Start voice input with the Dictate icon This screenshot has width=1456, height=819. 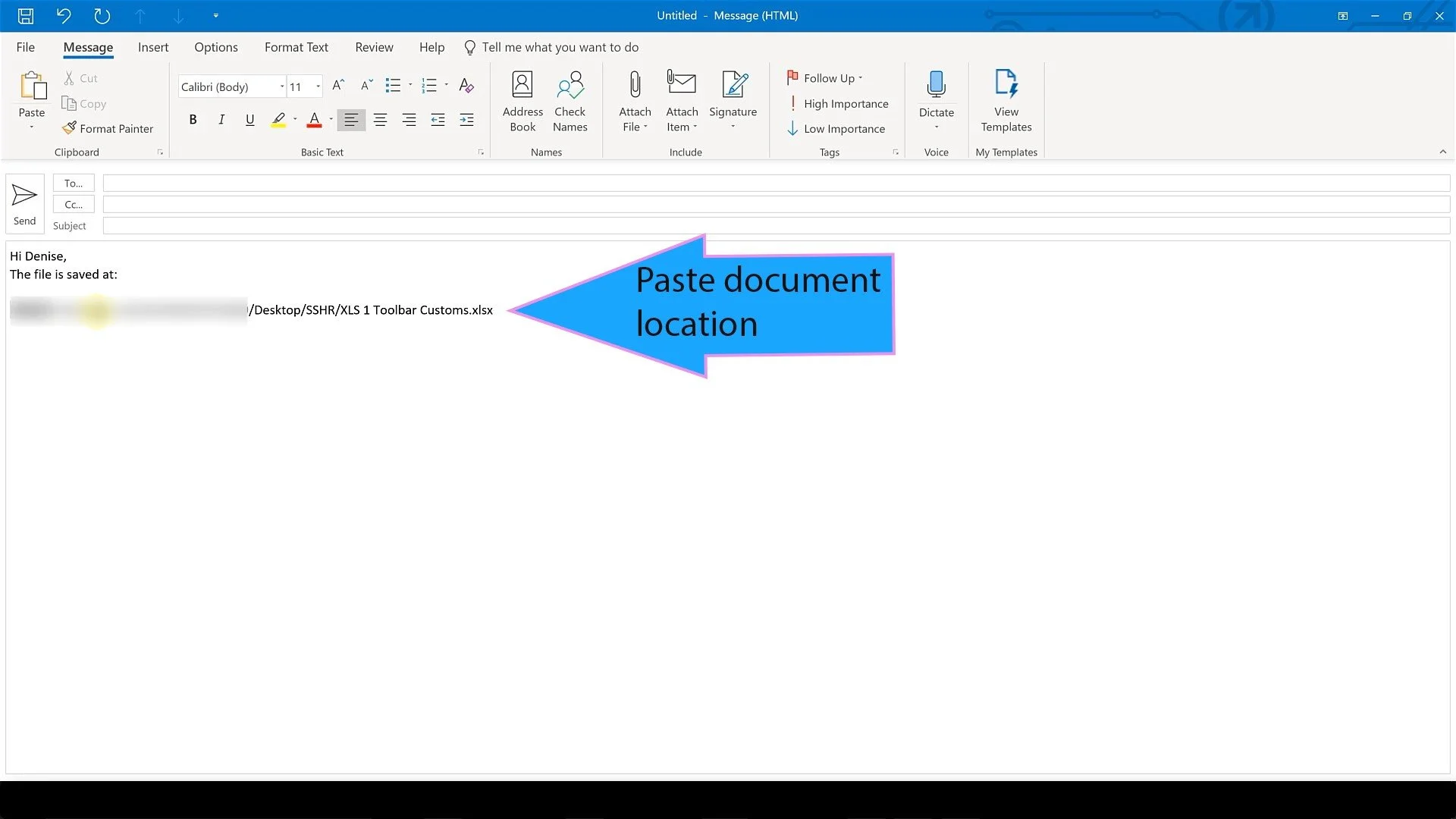click(x=937, y=91)
